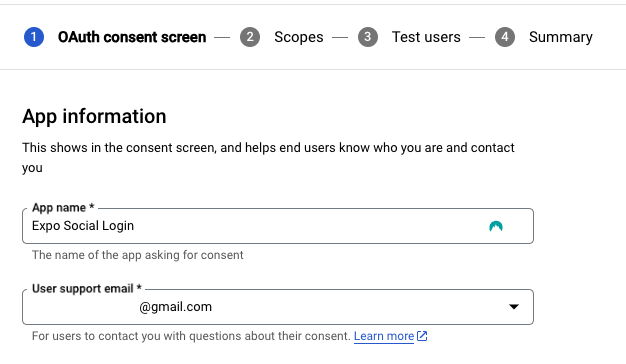Go to the Test users step
The height and width of the screenshot is (364, 626).
(x=426, y=37)
